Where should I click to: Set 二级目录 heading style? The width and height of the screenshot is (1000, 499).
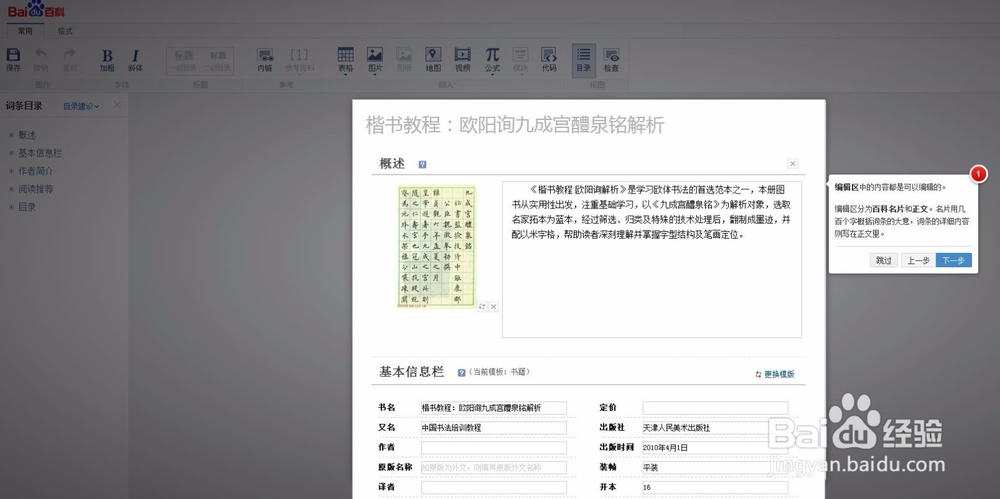click(x=217, y=61)
